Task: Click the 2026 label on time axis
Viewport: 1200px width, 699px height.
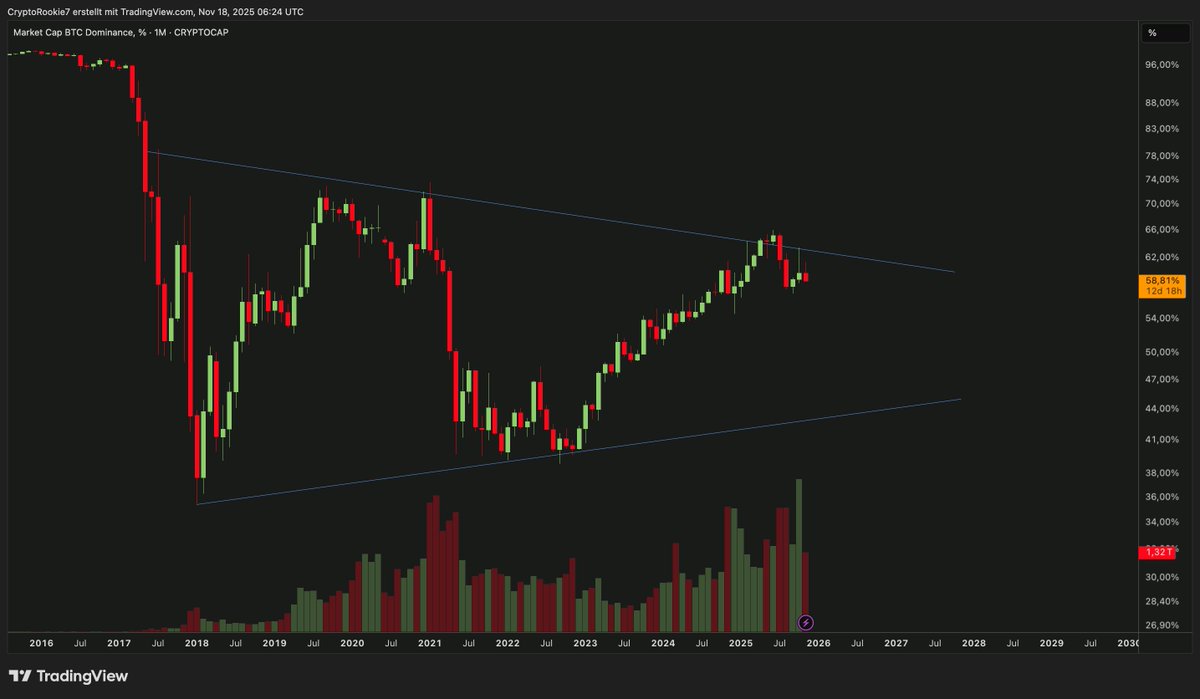Action: tap(818, 645)
